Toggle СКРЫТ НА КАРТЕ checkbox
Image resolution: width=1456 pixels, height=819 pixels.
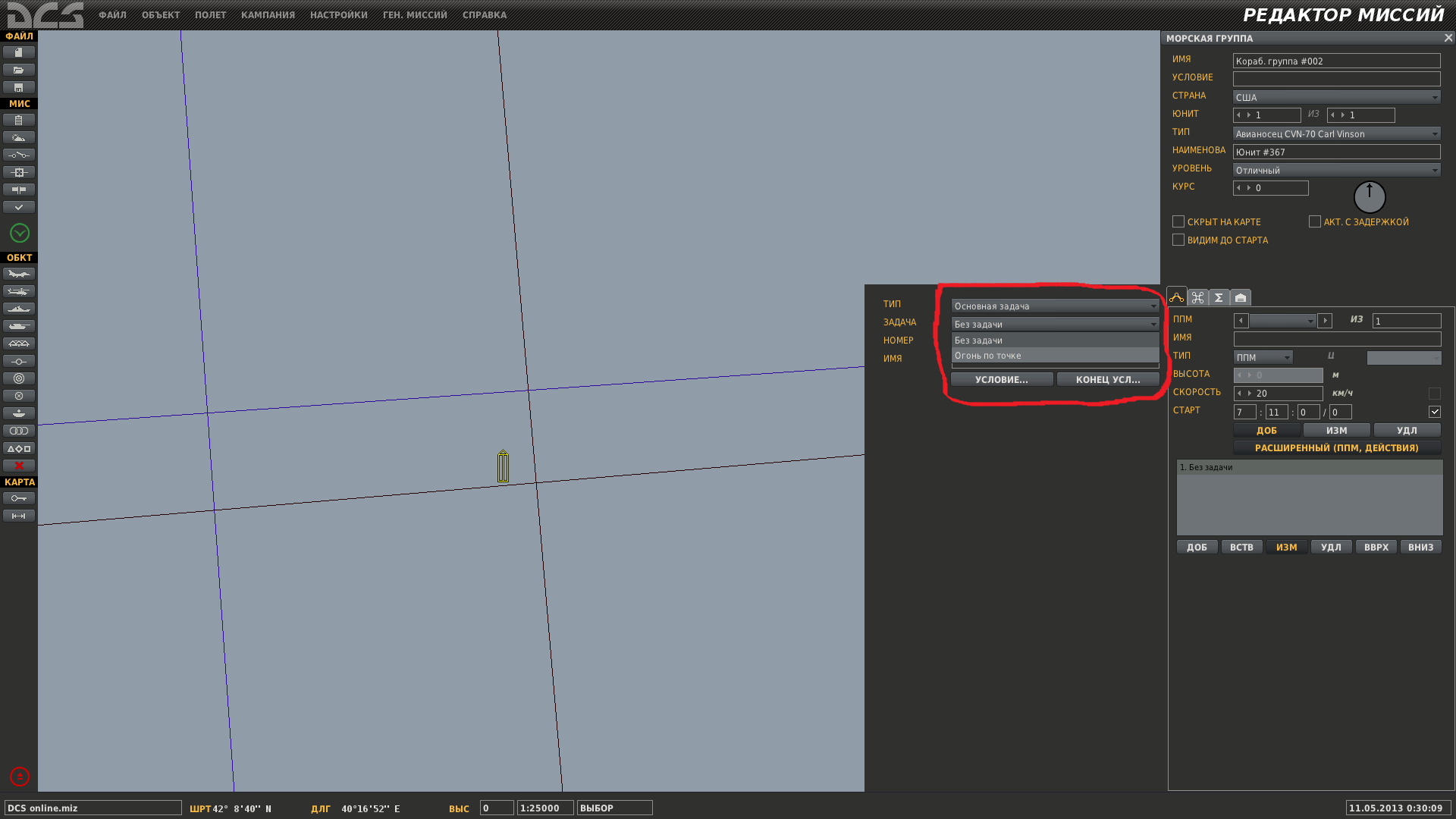(1178, 221)
